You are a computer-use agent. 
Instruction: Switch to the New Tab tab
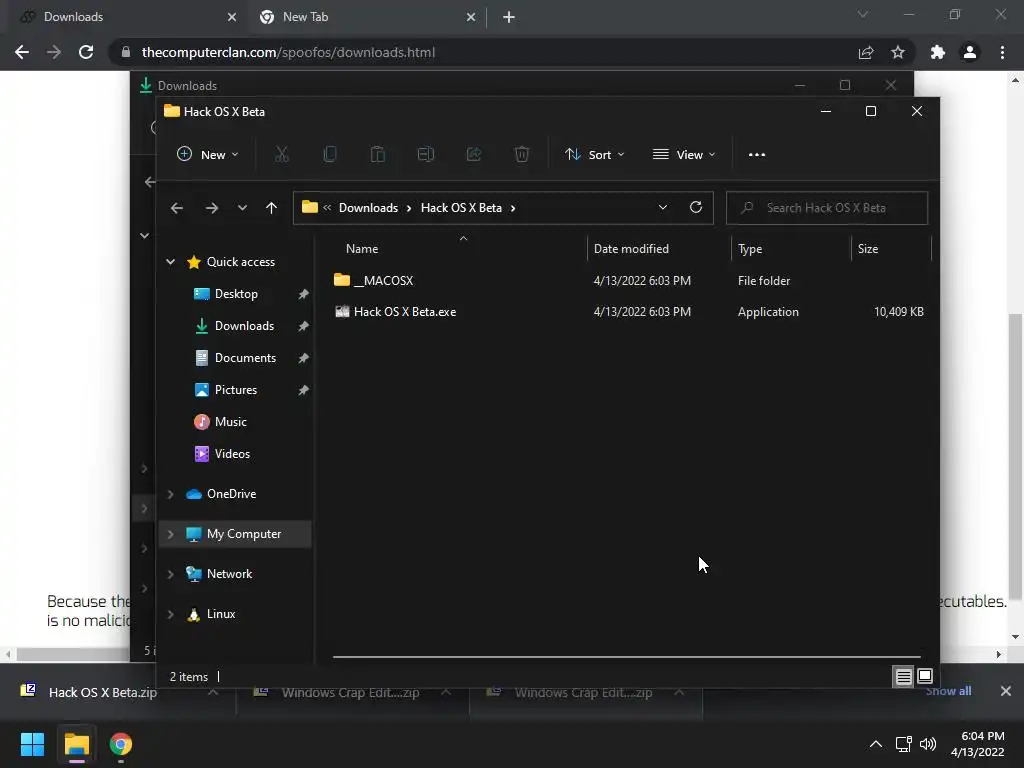coord(366,17)
